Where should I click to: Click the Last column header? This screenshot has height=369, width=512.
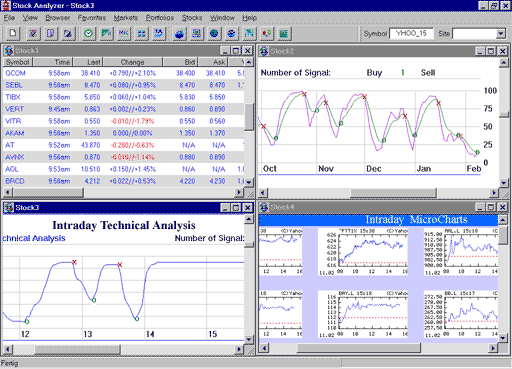[x=88, y=62]
